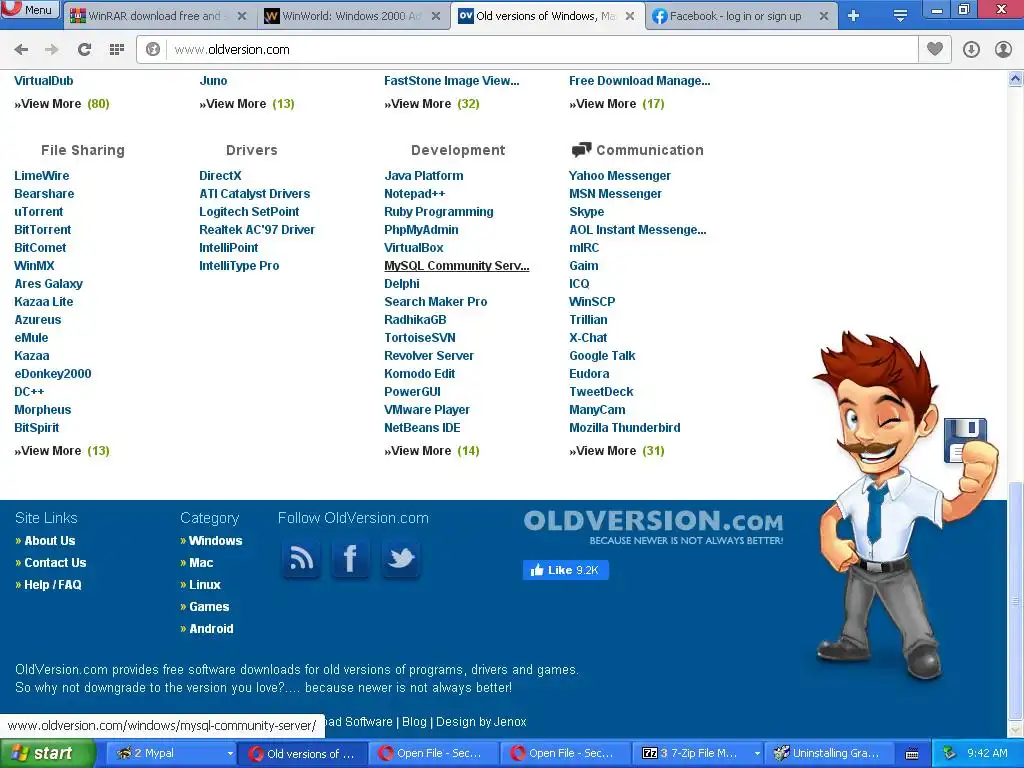Image resolution: width=1024 pixels, height=768 pixels.
Task: View more File Sharing programs (13)
Action: [x=62, y=451]
